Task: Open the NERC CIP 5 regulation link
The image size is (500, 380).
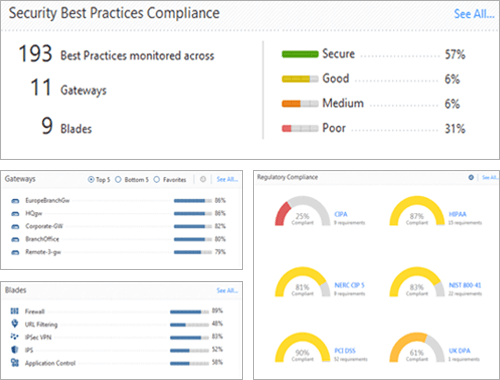Action: [349, 285]
